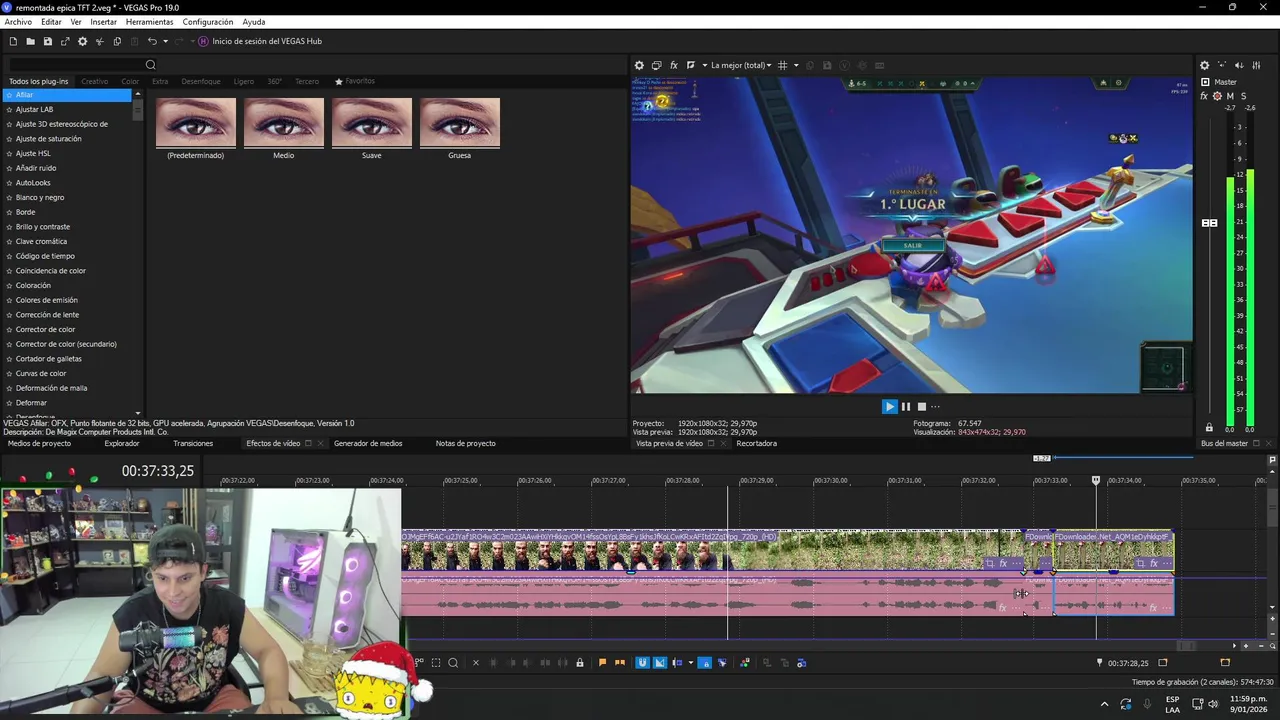Choose the Suave preset thumbnail
This screenshot has width=1280, height=720.
pos(372,123)
